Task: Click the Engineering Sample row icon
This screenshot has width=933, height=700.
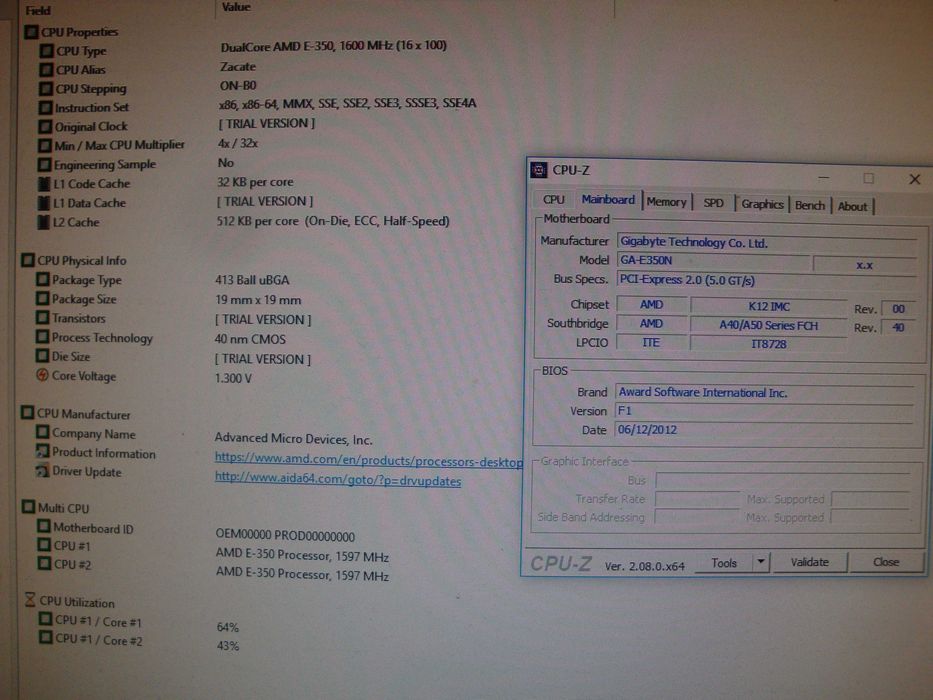Action: (x=45, y=164)
